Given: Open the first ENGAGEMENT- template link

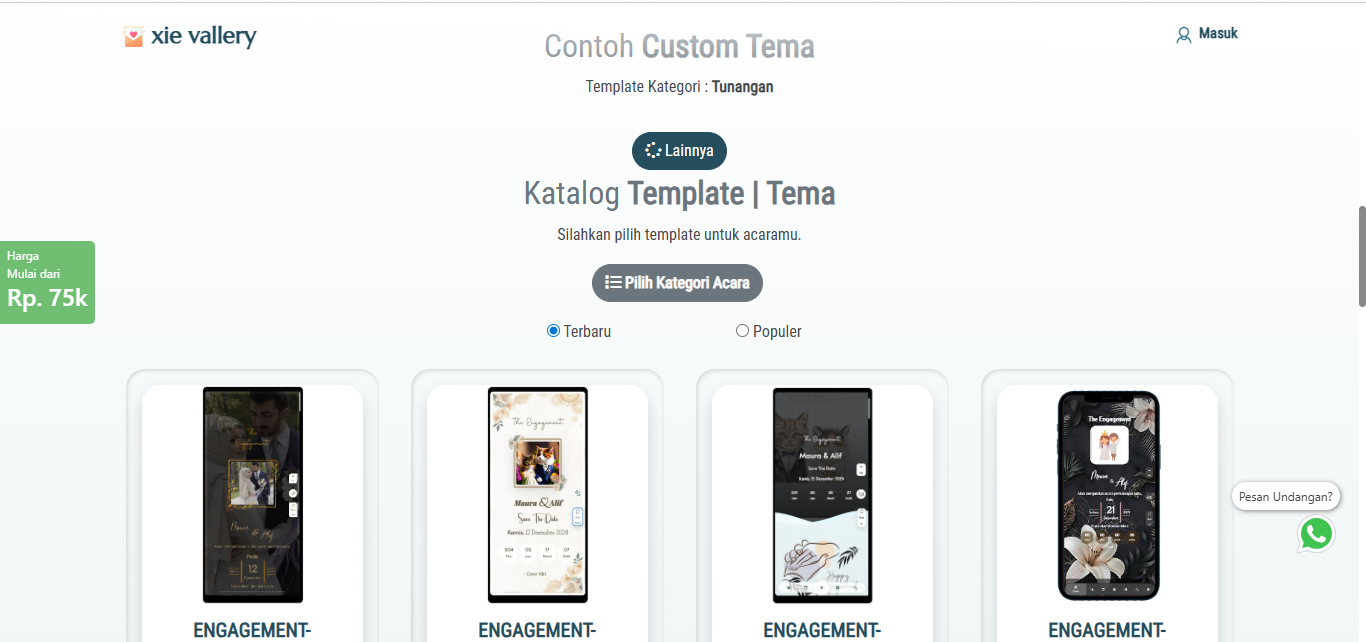Looking at the screenshot, I should click(251, 630).
